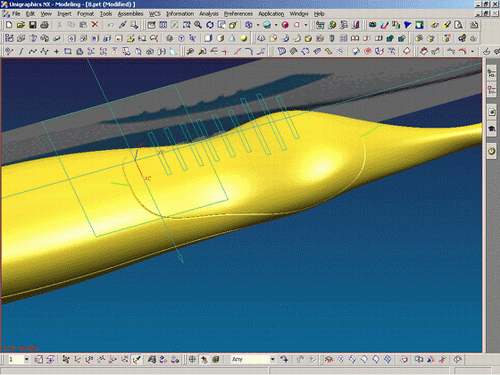The image size is (500, 375).
Task: Save the part using the floppy disk icon
Action: click(x=32, y=25)
